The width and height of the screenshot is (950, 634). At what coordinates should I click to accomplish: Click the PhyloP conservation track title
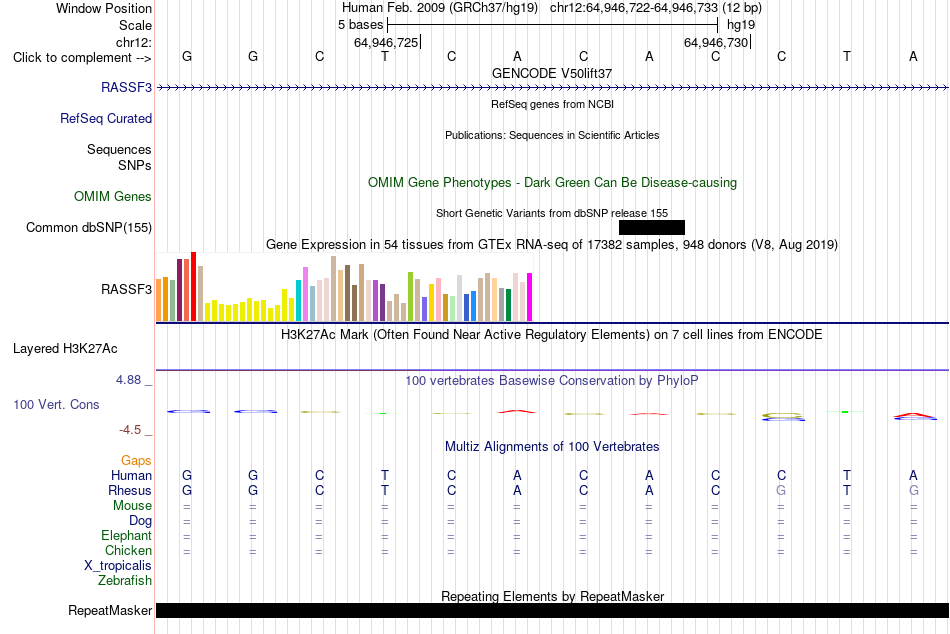pos(552,381)
